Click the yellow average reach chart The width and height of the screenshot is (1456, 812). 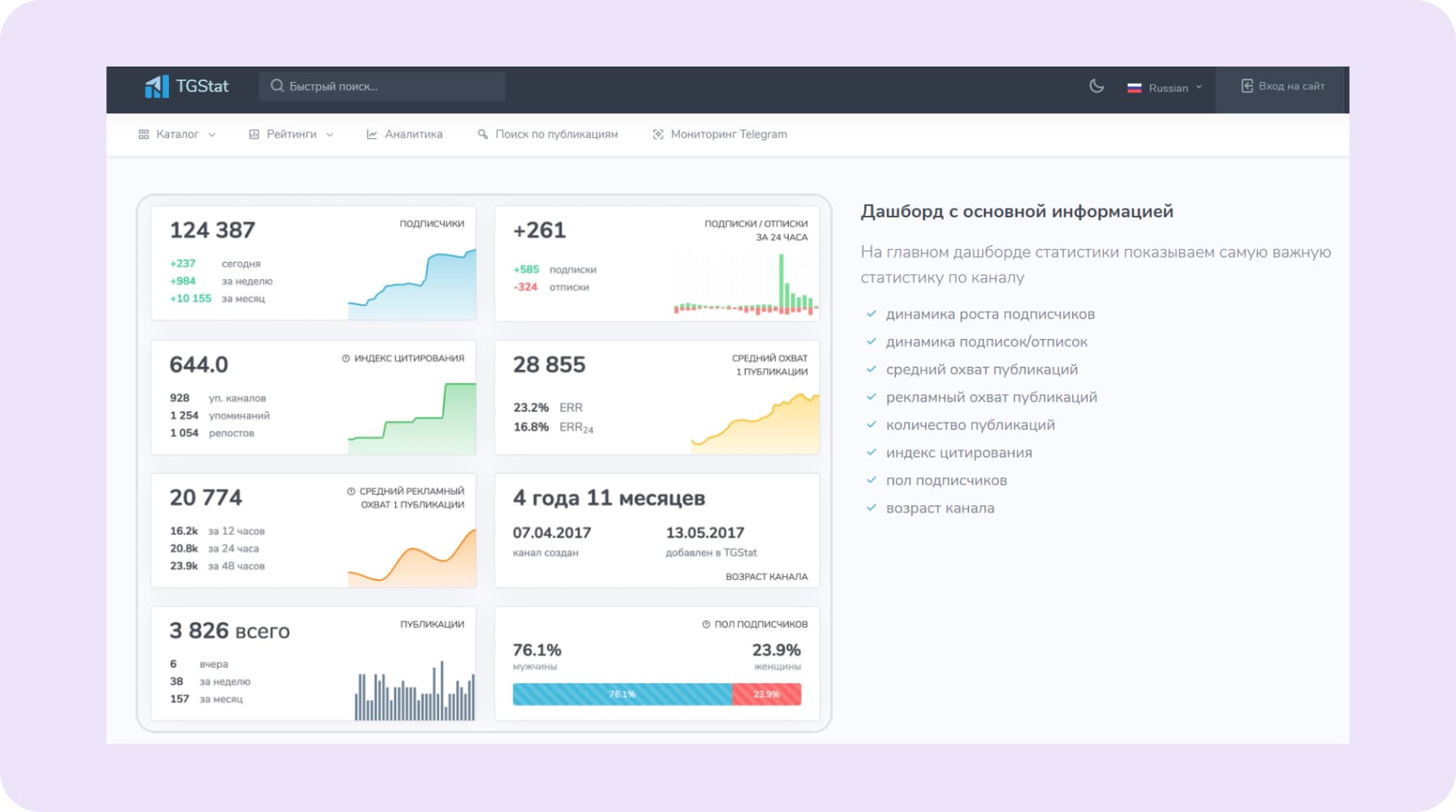click(755, 423)
